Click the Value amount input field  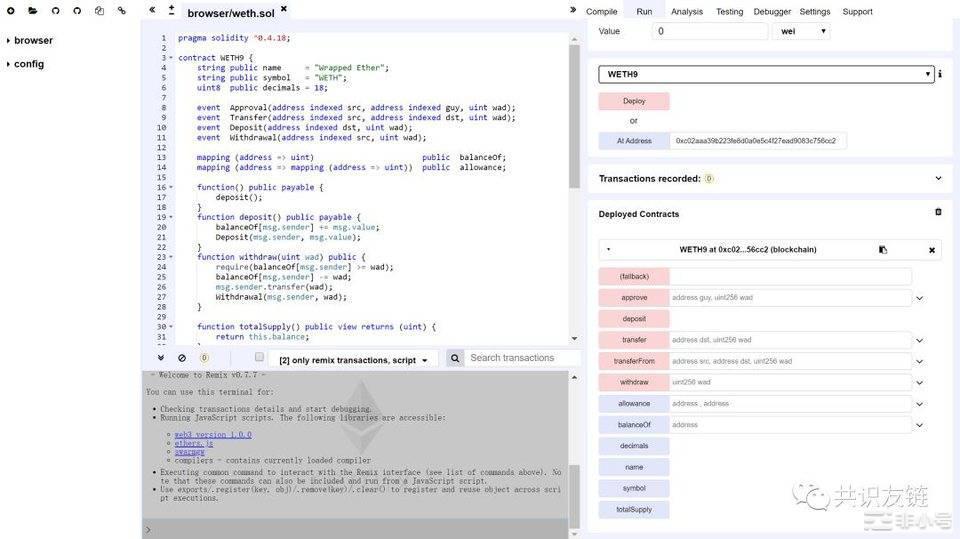point(710,31)
